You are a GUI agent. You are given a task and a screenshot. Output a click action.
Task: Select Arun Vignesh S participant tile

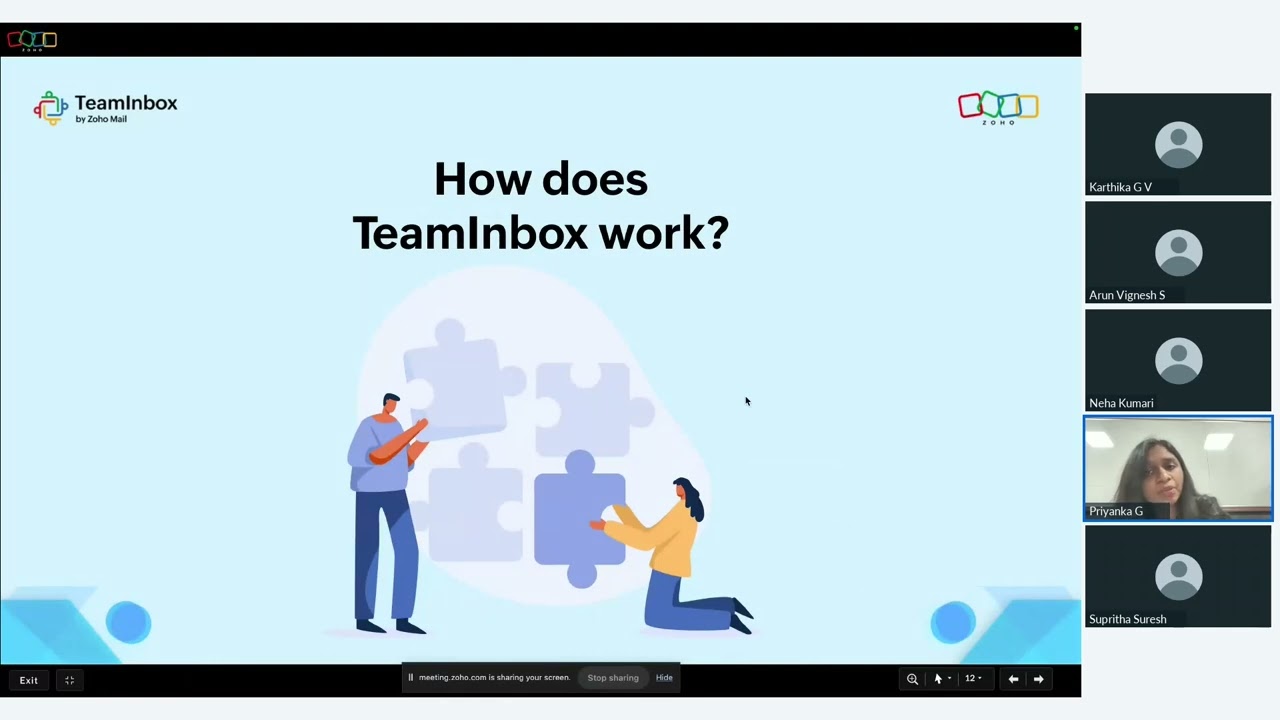(x=1178, y=252)
